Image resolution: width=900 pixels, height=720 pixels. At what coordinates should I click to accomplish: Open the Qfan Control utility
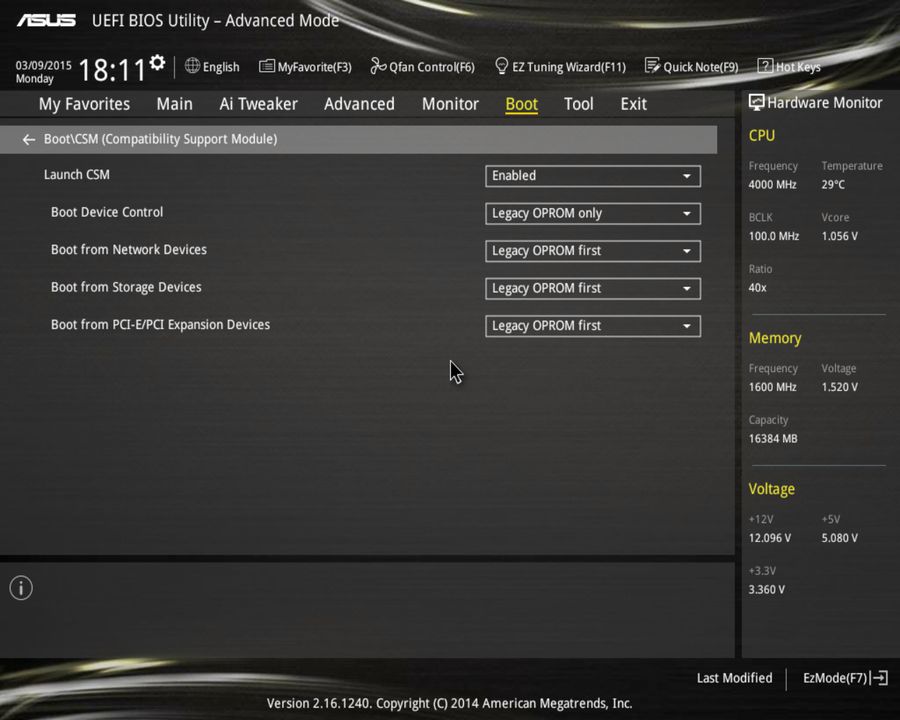coord(422,66)
